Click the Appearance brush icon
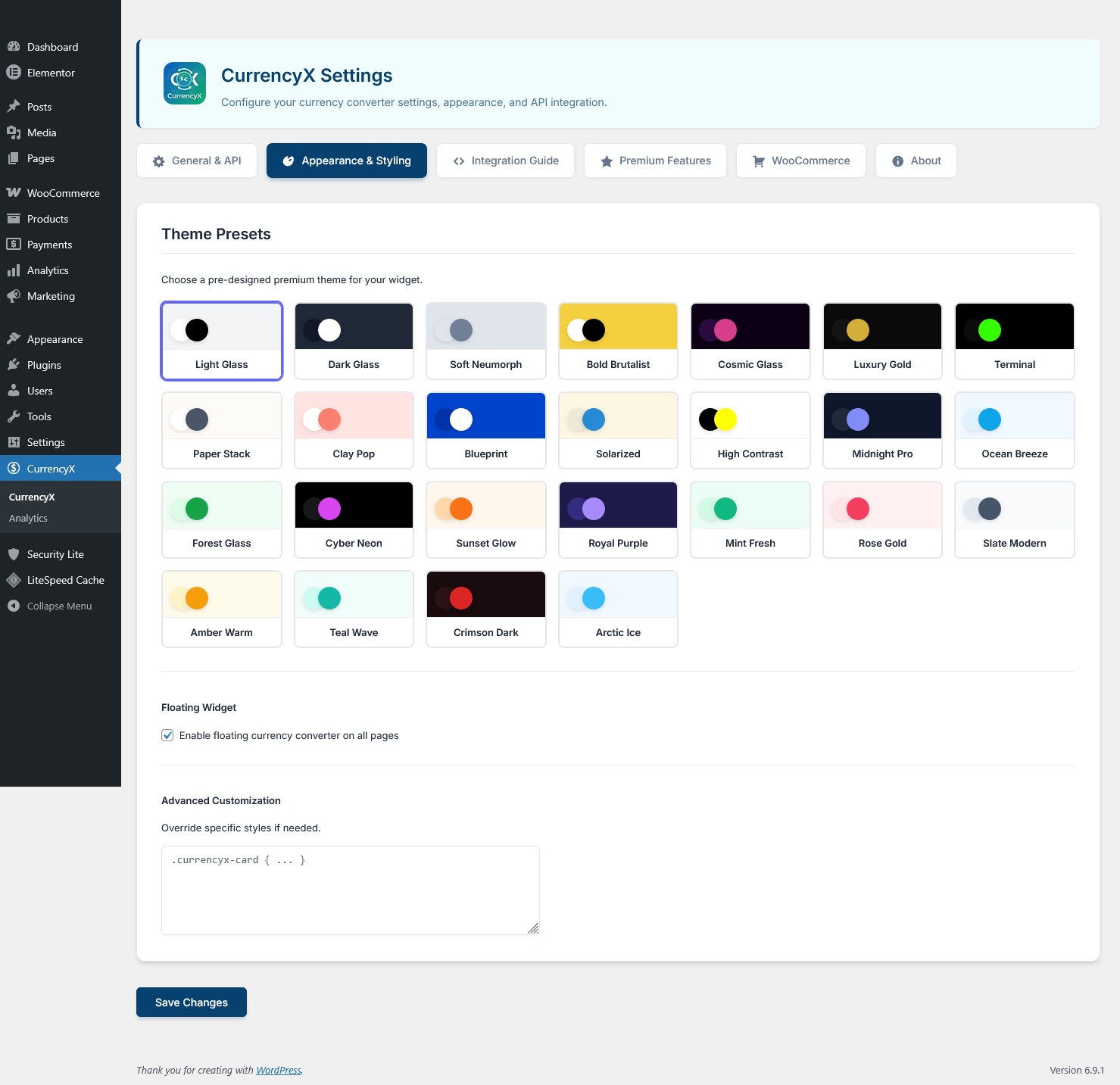This screenshot has height=1085, width=1120. (15, 338)
